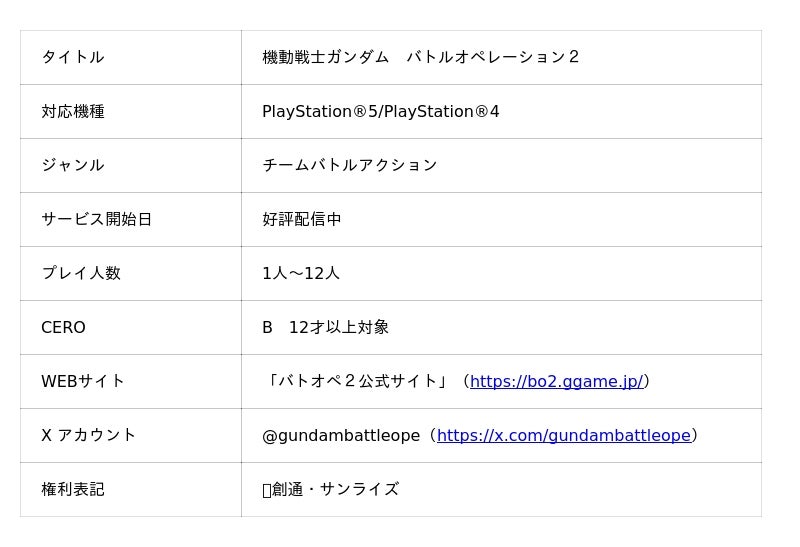Open the bo2.ggame.jp official site link
The width and height of the screenshot is (800, 547).
(x=556, y=381)
